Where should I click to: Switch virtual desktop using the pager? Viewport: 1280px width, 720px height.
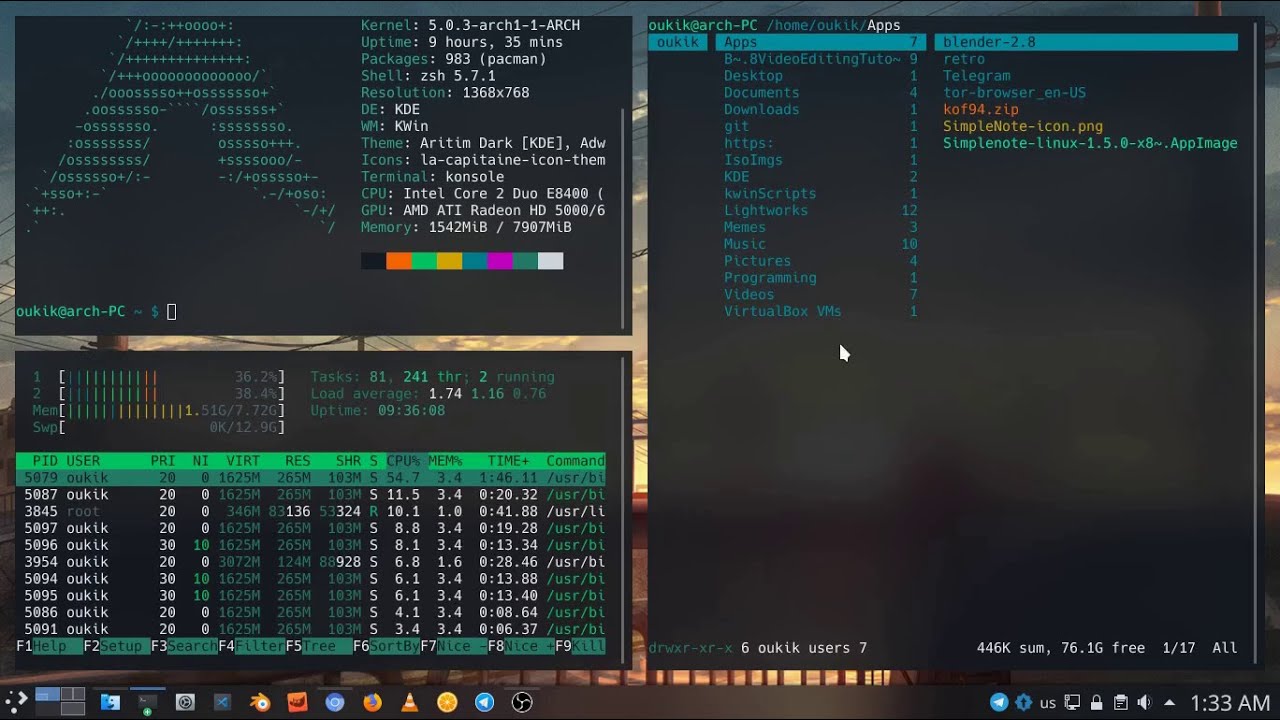pyautogui.click(x=60, y=701)
